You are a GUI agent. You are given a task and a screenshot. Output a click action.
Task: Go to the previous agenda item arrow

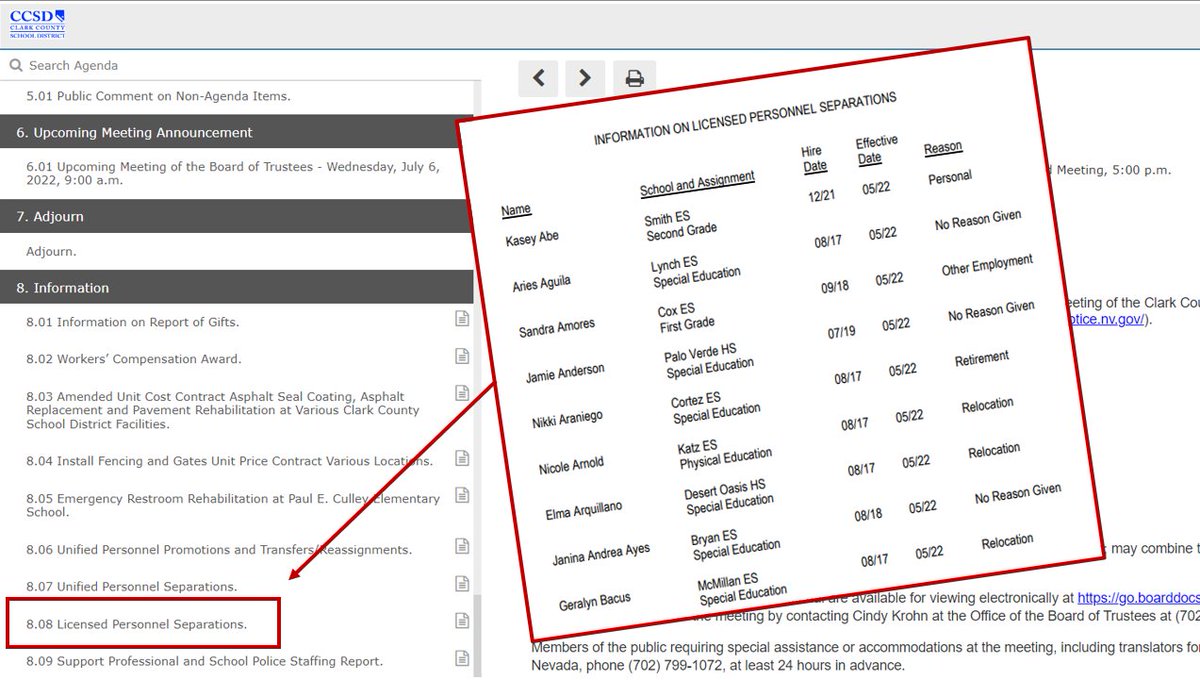[538, 78]
